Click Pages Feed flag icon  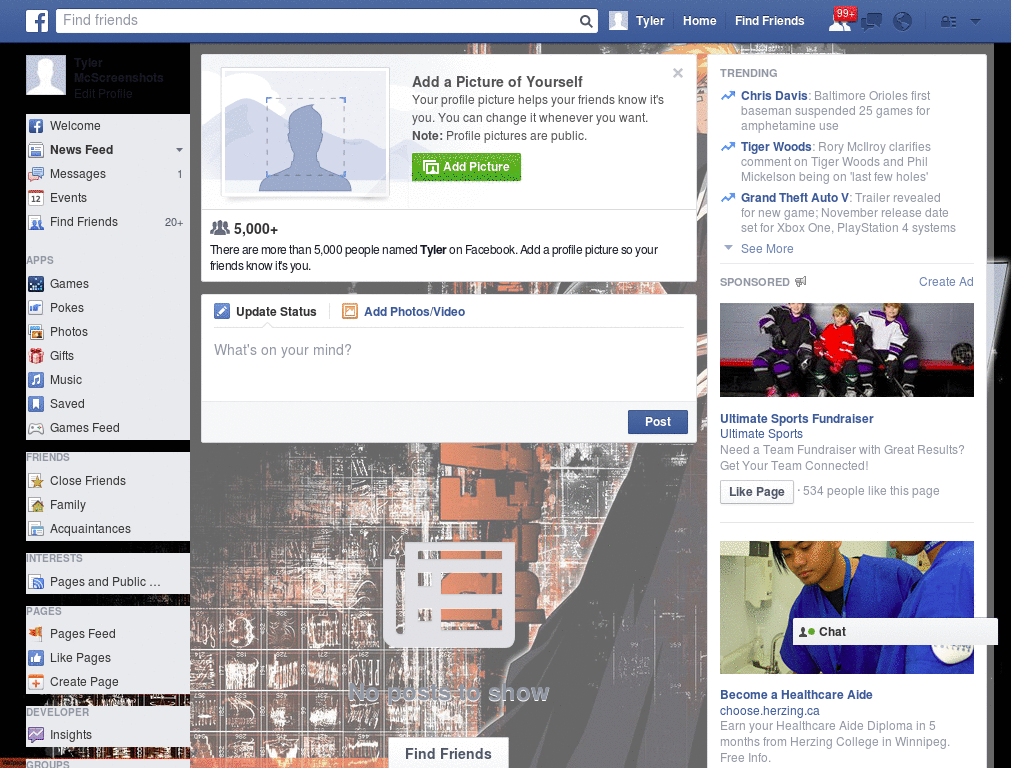36,634
